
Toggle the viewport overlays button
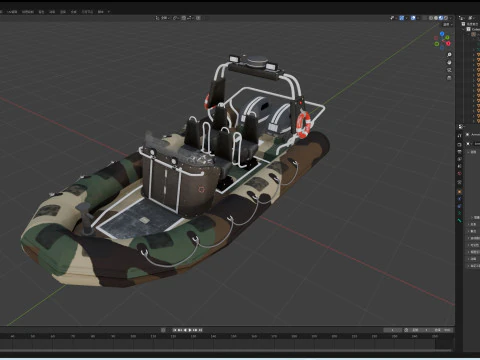(x=413, y=18)
